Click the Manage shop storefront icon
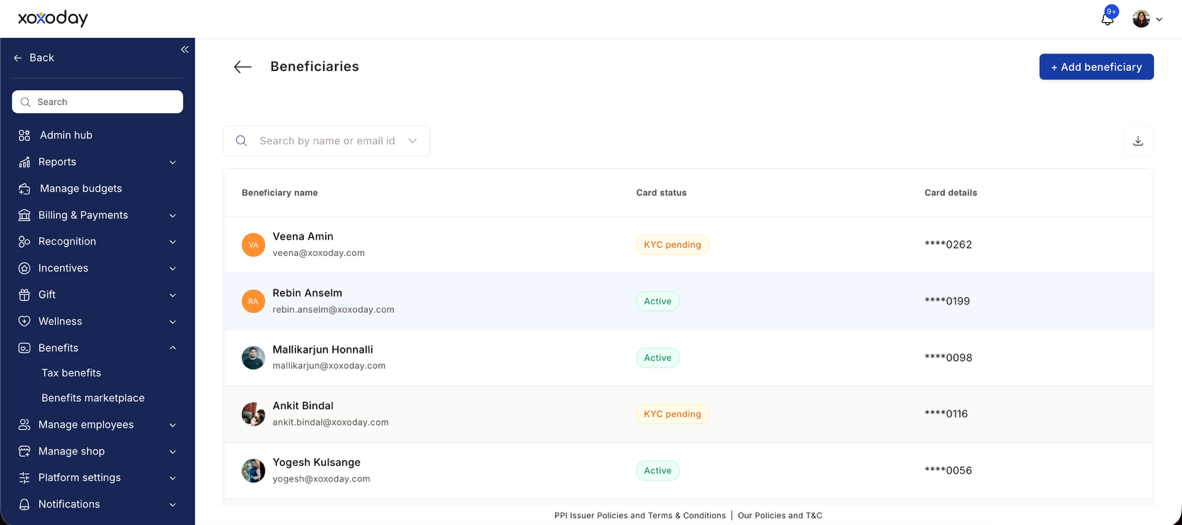Screen dimensions: 1182x525 coord(24,451)
